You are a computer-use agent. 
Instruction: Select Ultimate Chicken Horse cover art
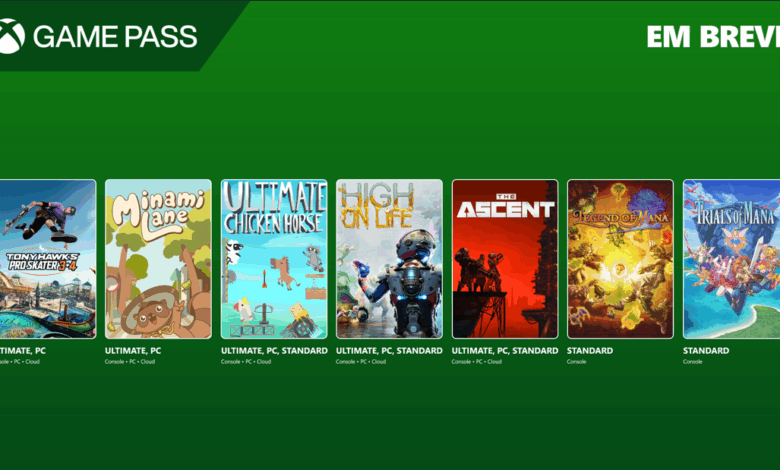pyautogui.click(x=274, y=259)
